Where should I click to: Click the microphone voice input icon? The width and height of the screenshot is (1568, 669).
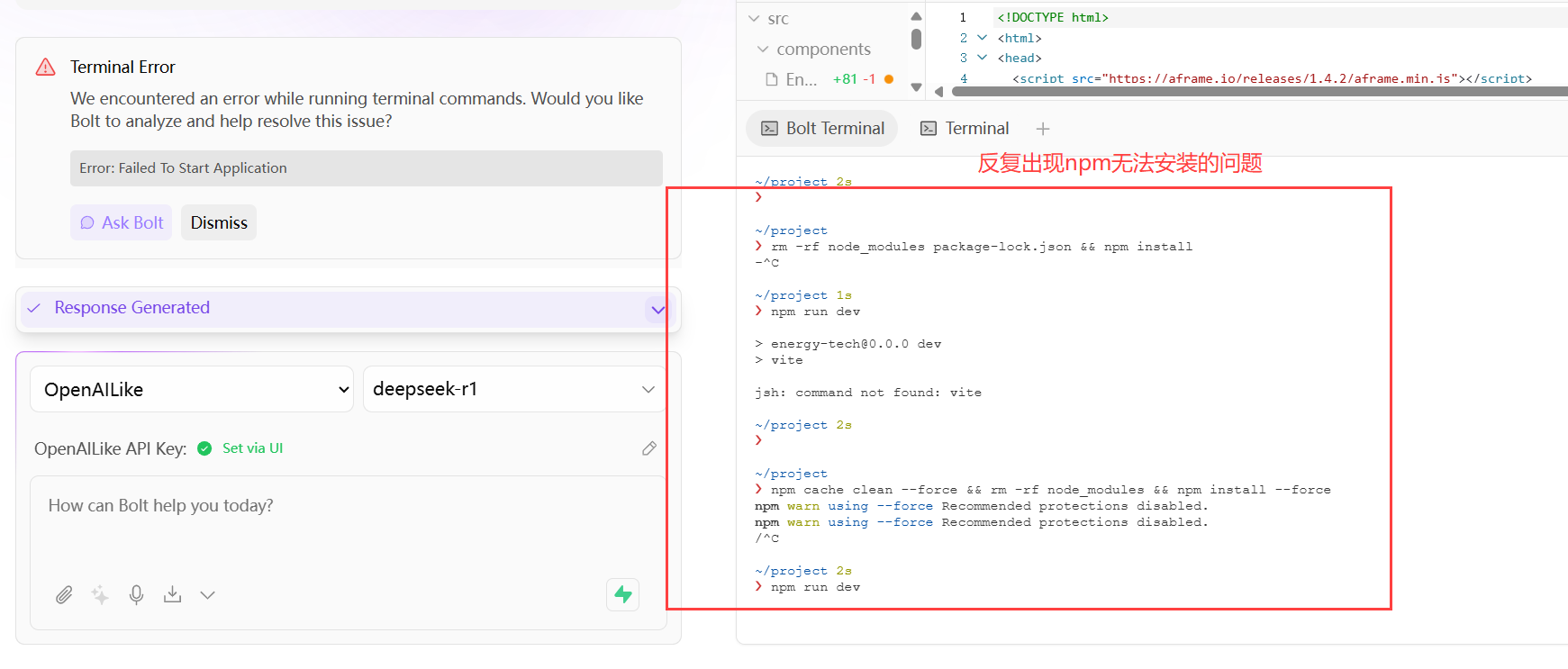(x=136, y=595)
